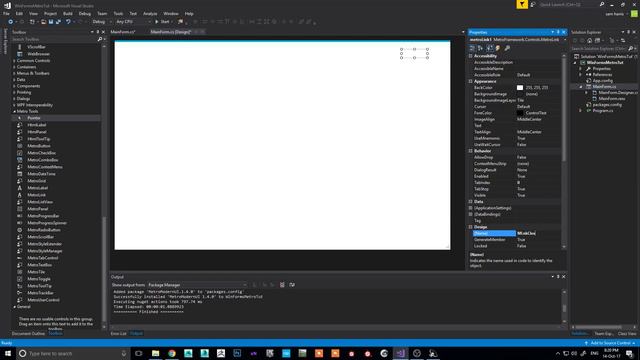
Task: Select MetroButton in the toolbox
Action: [x=39, y=146]
